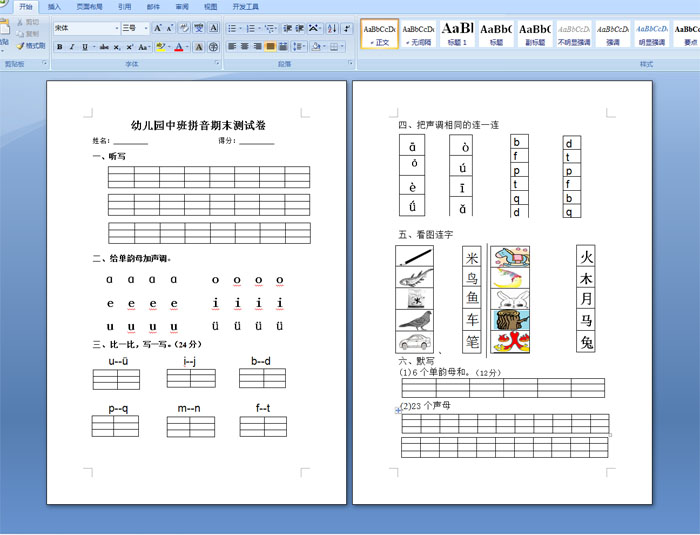Open underline style dropdown arrow
Screen dimensions: 700x535
point(94,47)
